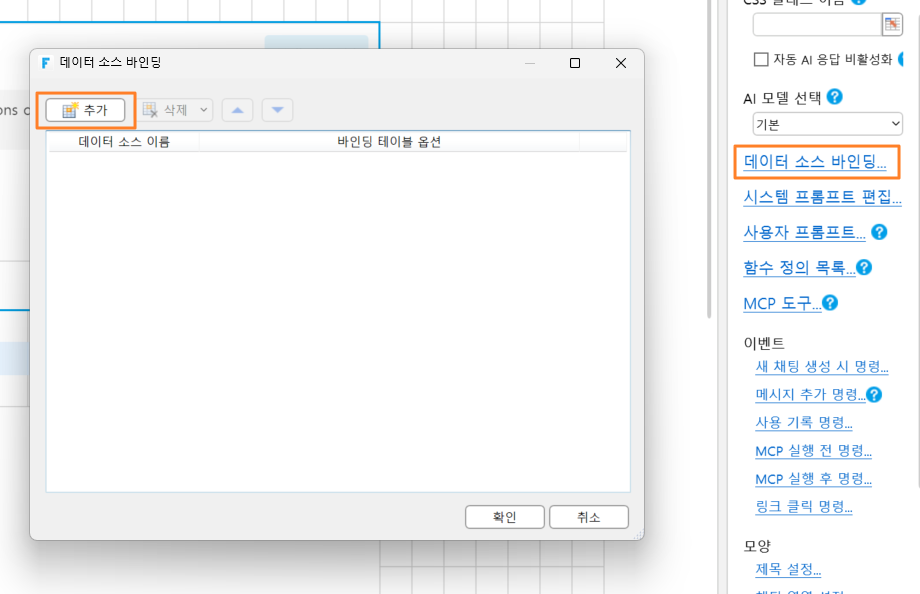Open the AI model dropdown showing 기본
This screenshot has width=920, height=594.
click(x=827, y=124)
